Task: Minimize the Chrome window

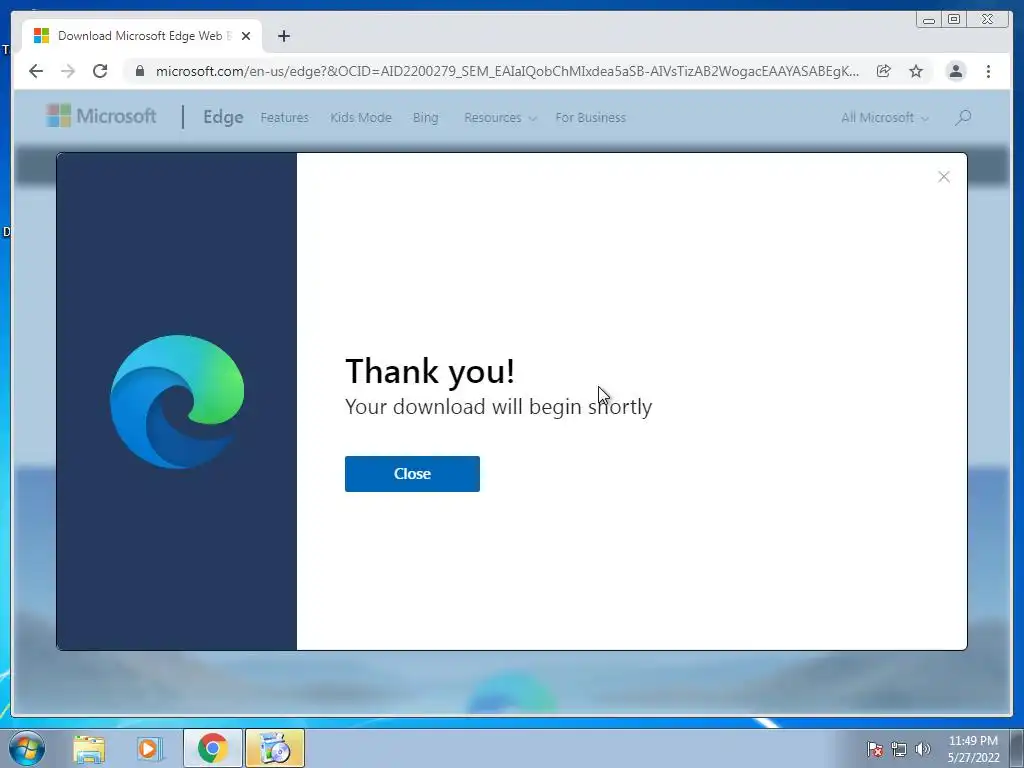Action: click(x=929, y=20)
